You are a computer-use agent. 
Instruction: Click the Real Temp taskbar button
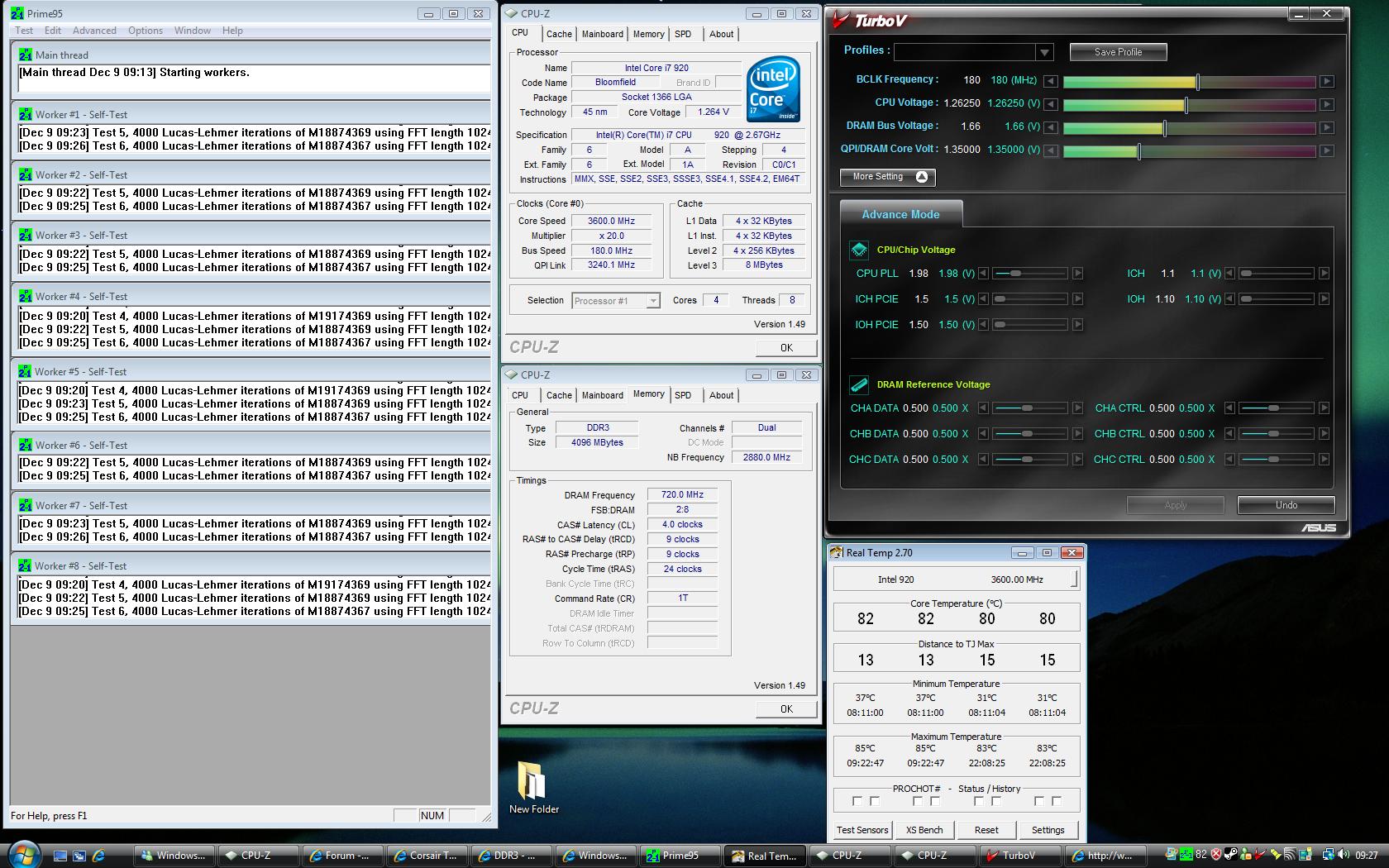point(764,856)
